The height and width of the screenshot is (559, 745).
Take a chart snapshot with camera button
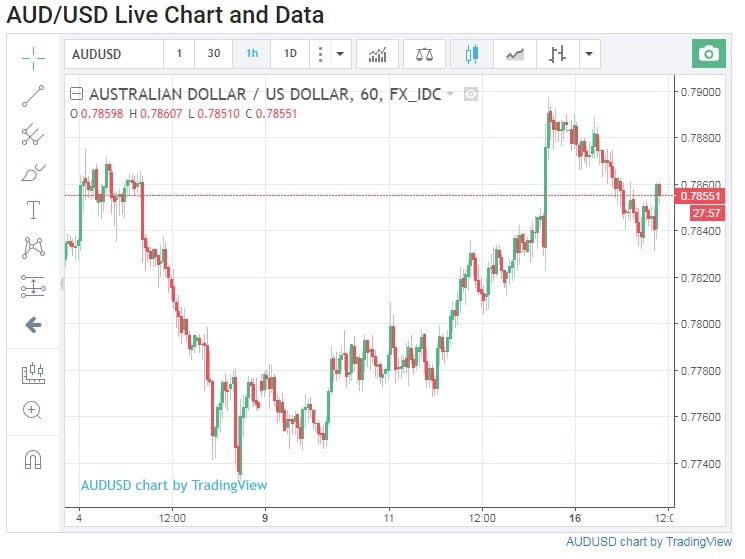pyautogui.click(x=709, y=54)
